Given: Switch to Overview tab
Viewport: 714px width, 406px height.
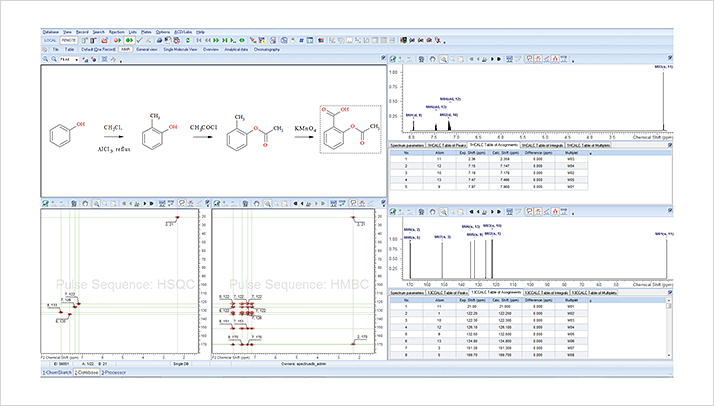Looking at the screenshot, I should point(211,49).
